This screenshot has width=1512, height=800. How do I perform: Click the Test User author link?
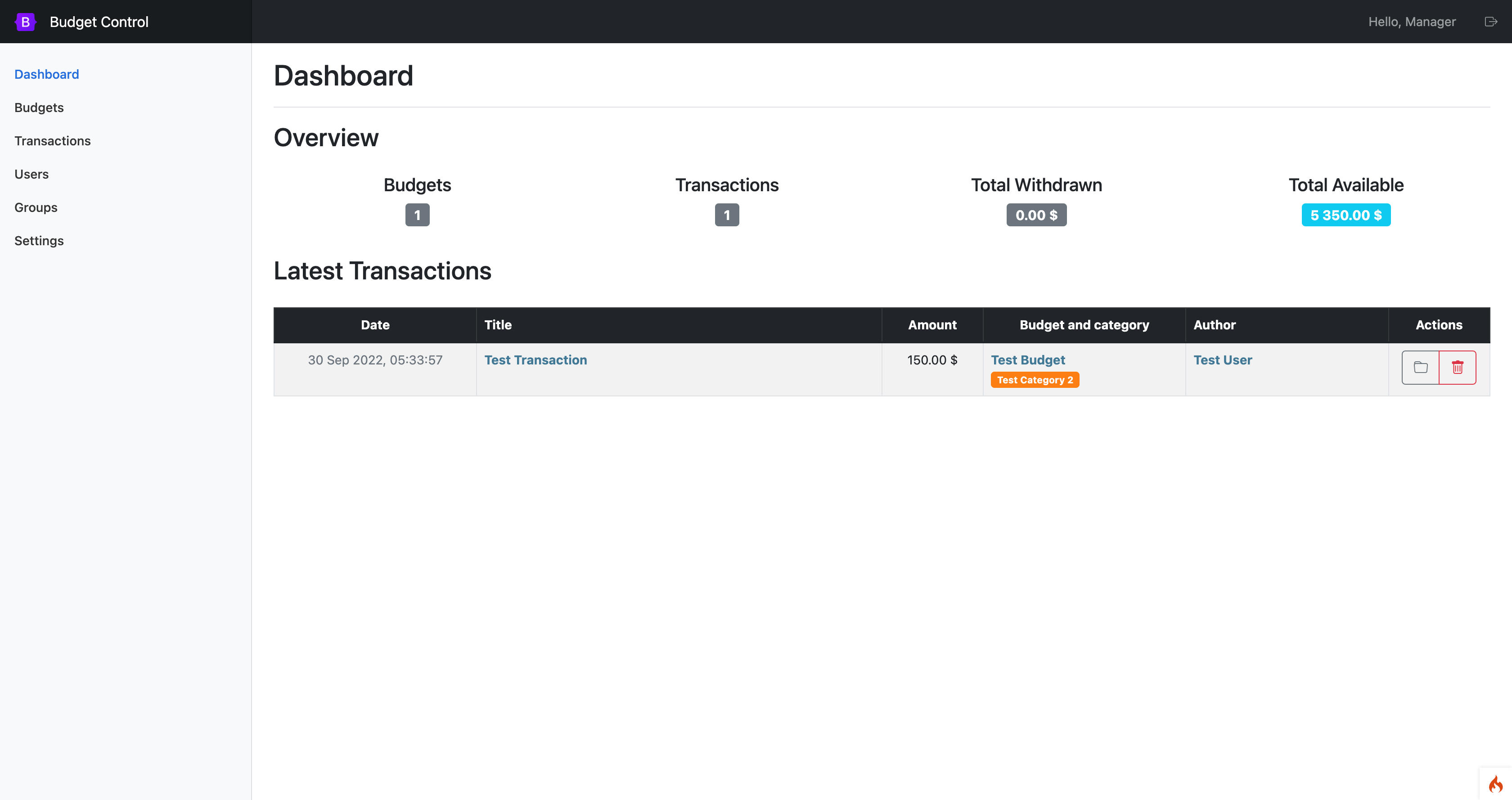pyautogui.click(x=1223, y=360)
